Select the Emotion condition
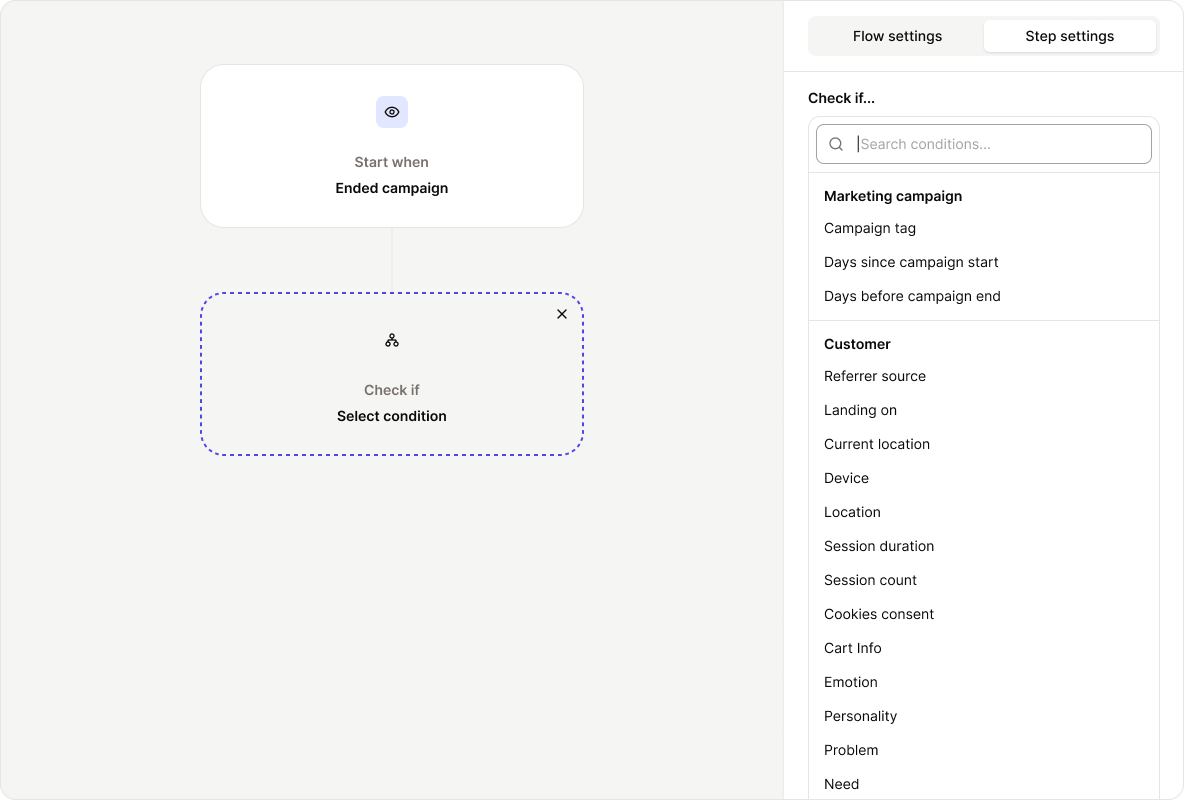Viewport: 1184px width, 800px height. [x=850, y=682]
